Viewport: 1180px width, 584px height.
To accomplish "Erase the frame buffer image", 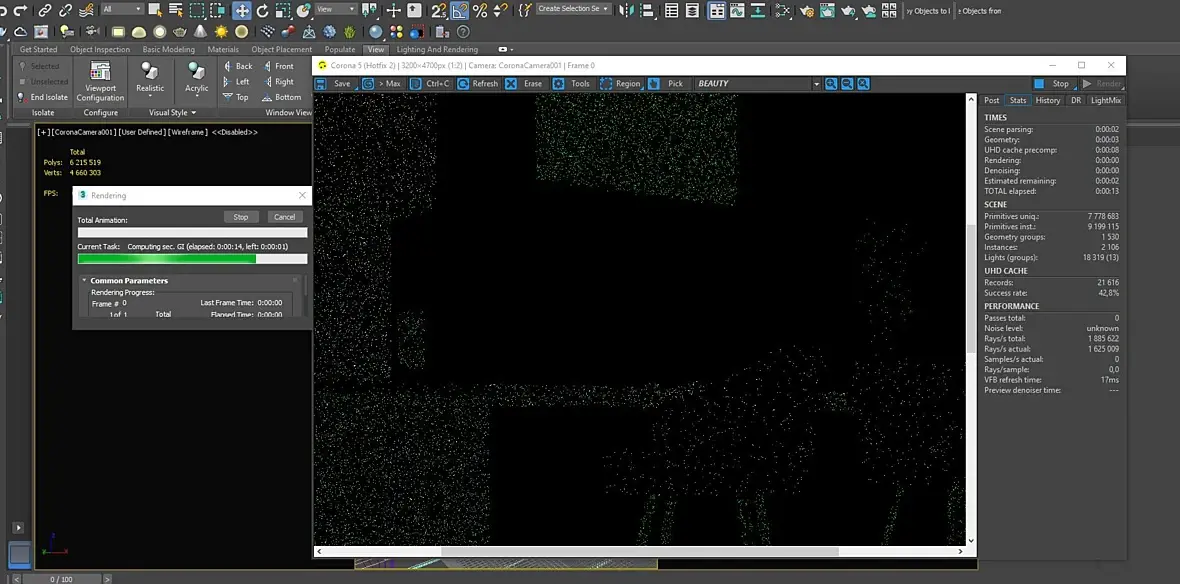I will click(524, 84).
